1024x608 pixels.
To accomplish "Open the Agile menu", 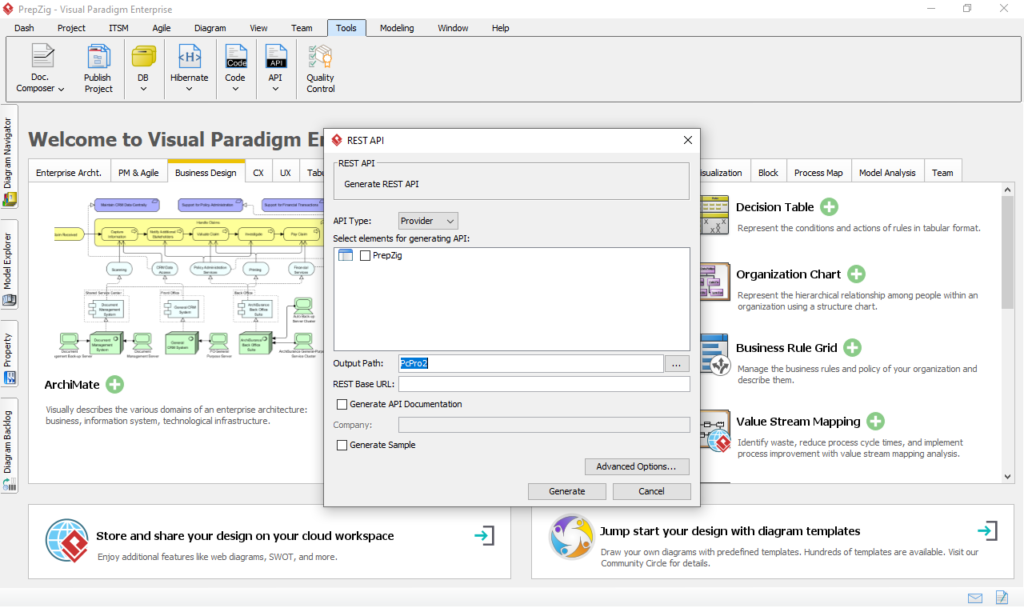I will tap(161, 28).
